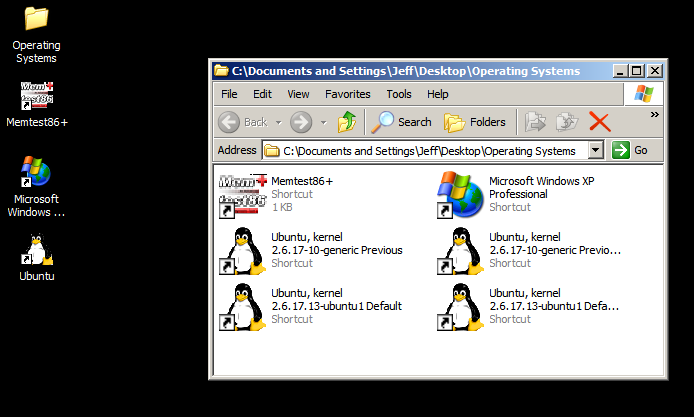
Task: Toggle the Folders pane button
Action: [x=475, y=122]
